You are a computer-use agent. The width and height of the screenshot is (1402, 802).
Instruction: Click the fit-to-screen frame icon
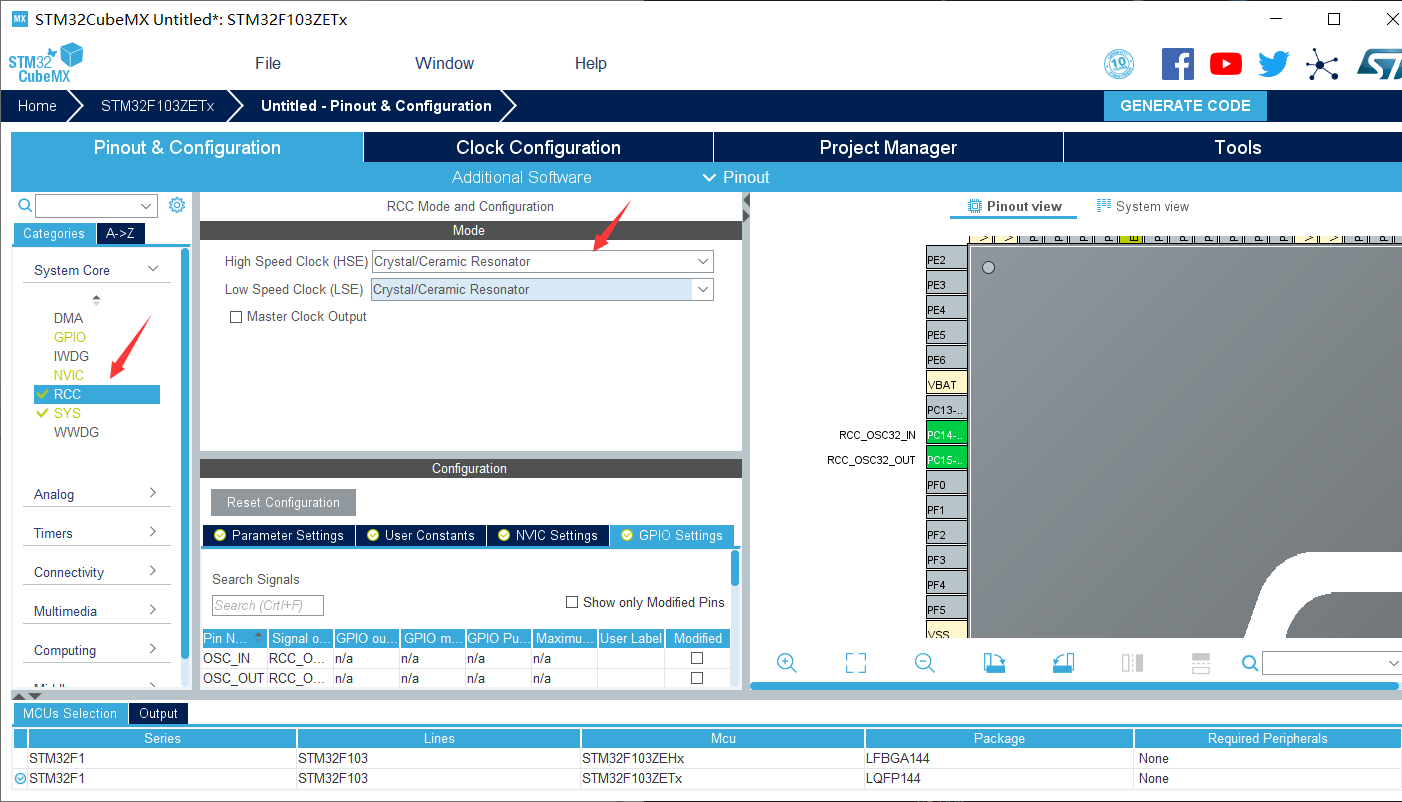pyautogui.click(x=855, y=663)
